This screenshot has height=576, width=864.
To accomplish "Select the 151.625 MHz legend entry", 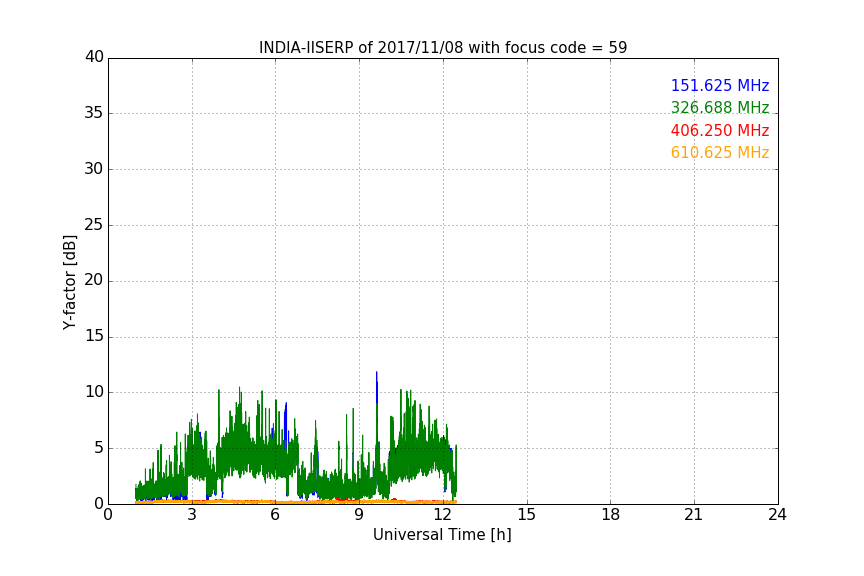I will [720, 85].
